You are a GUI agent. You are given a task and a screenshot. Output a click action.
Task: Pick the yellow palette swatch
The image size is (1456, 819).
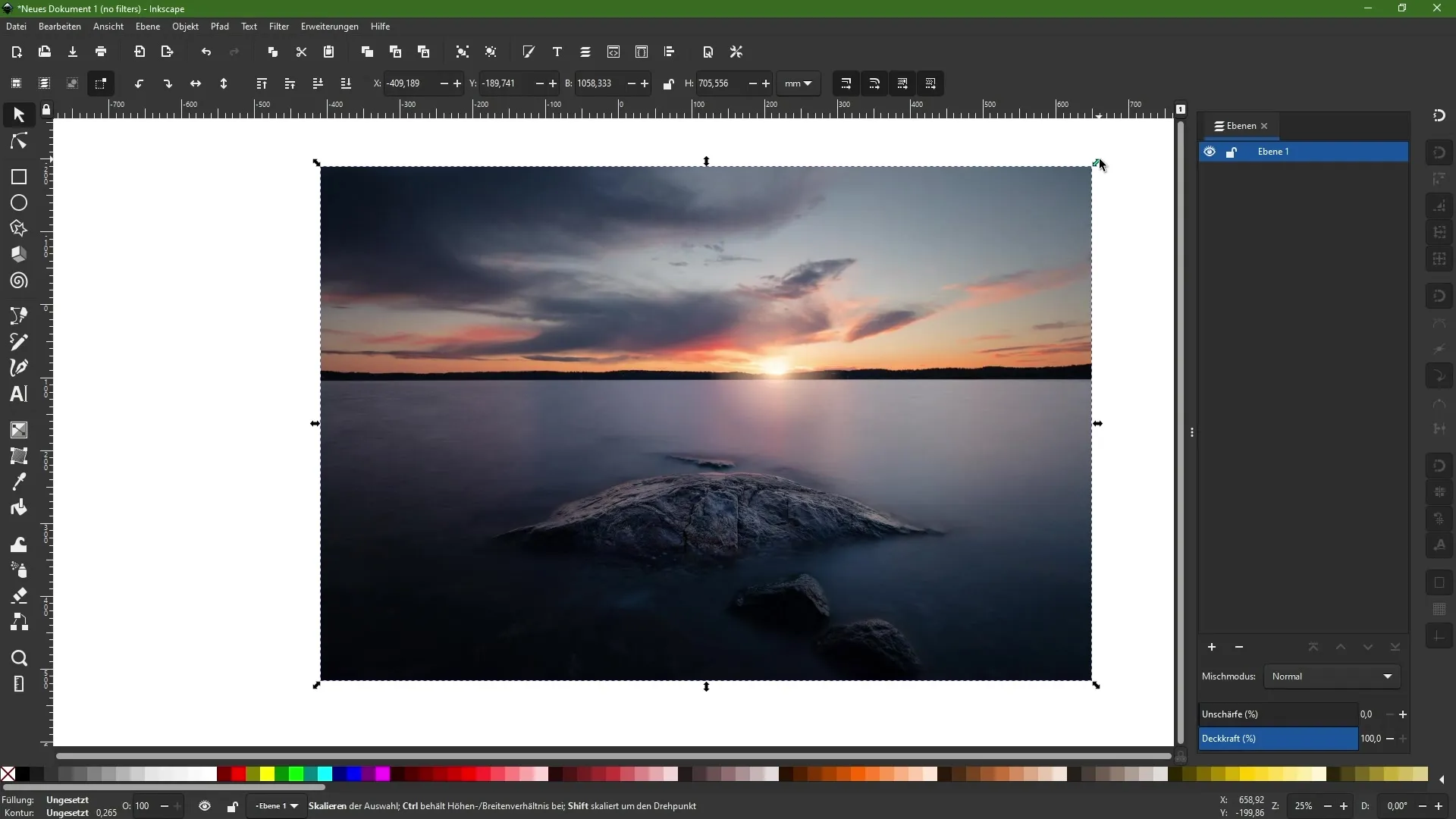point(267,774)
